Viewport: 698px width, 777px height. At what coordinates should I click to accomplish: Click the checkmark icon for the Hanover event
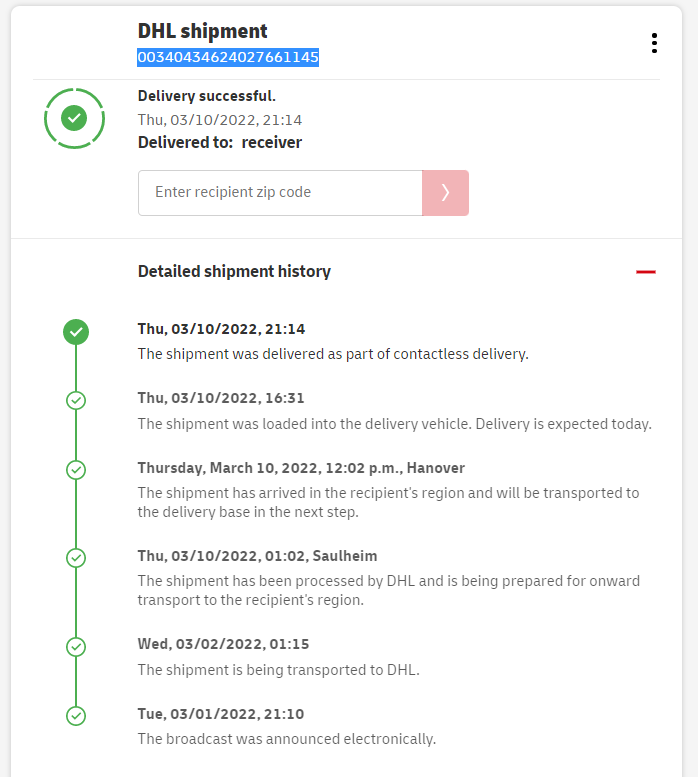75,469
